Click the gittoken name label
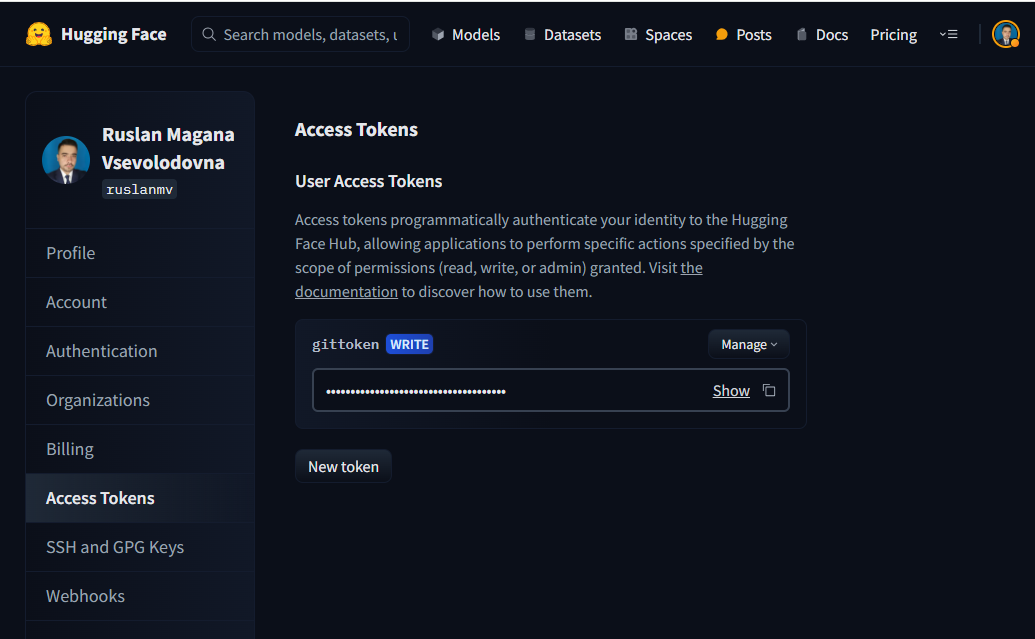This screenshot has height=639, width=1035. 345,344
